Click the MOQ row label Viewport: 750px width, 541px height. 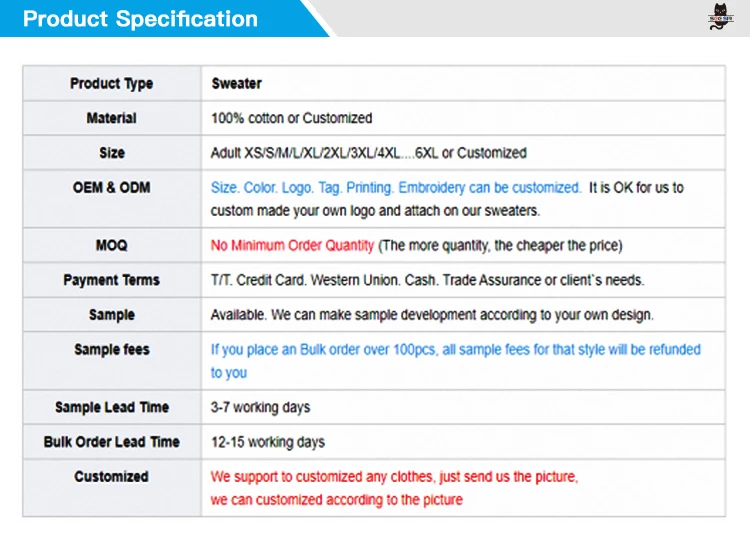coord(111,245)
